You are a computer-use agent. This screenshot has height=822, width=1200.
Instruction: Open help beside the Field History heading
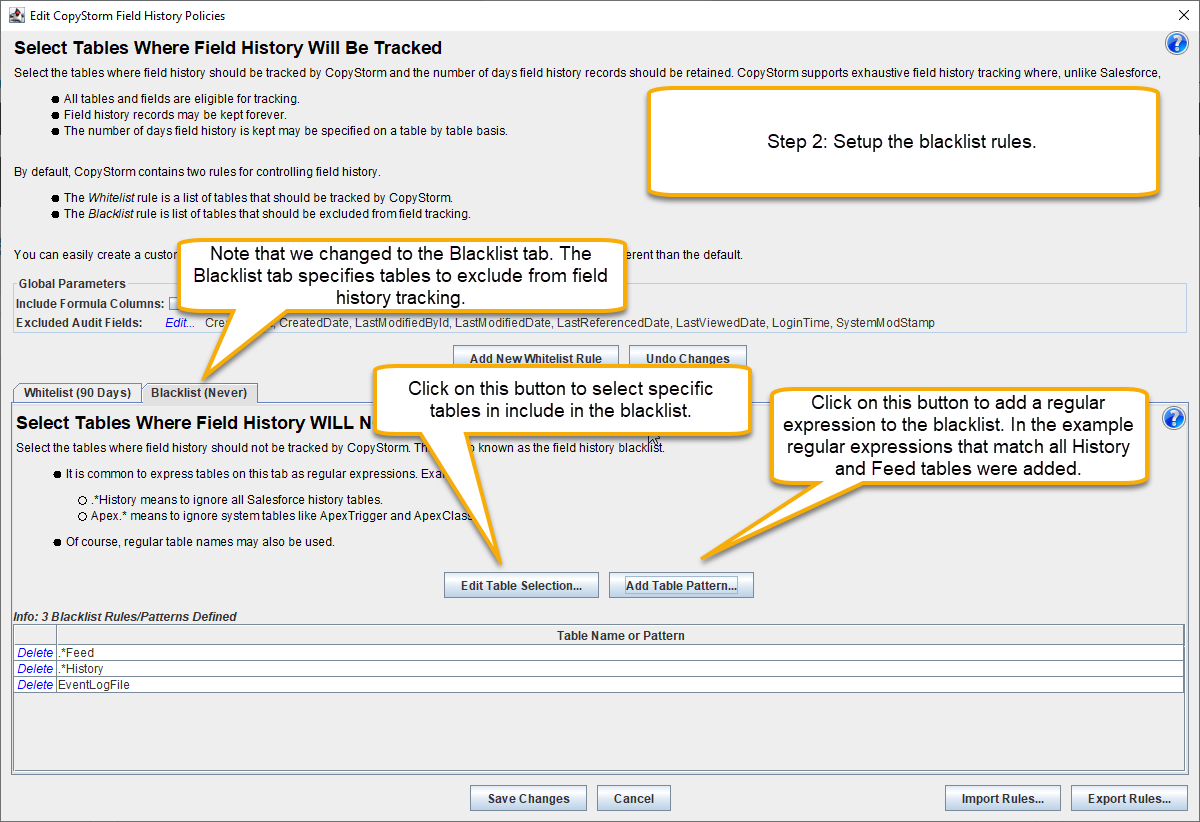click(x=1176, y=43)
